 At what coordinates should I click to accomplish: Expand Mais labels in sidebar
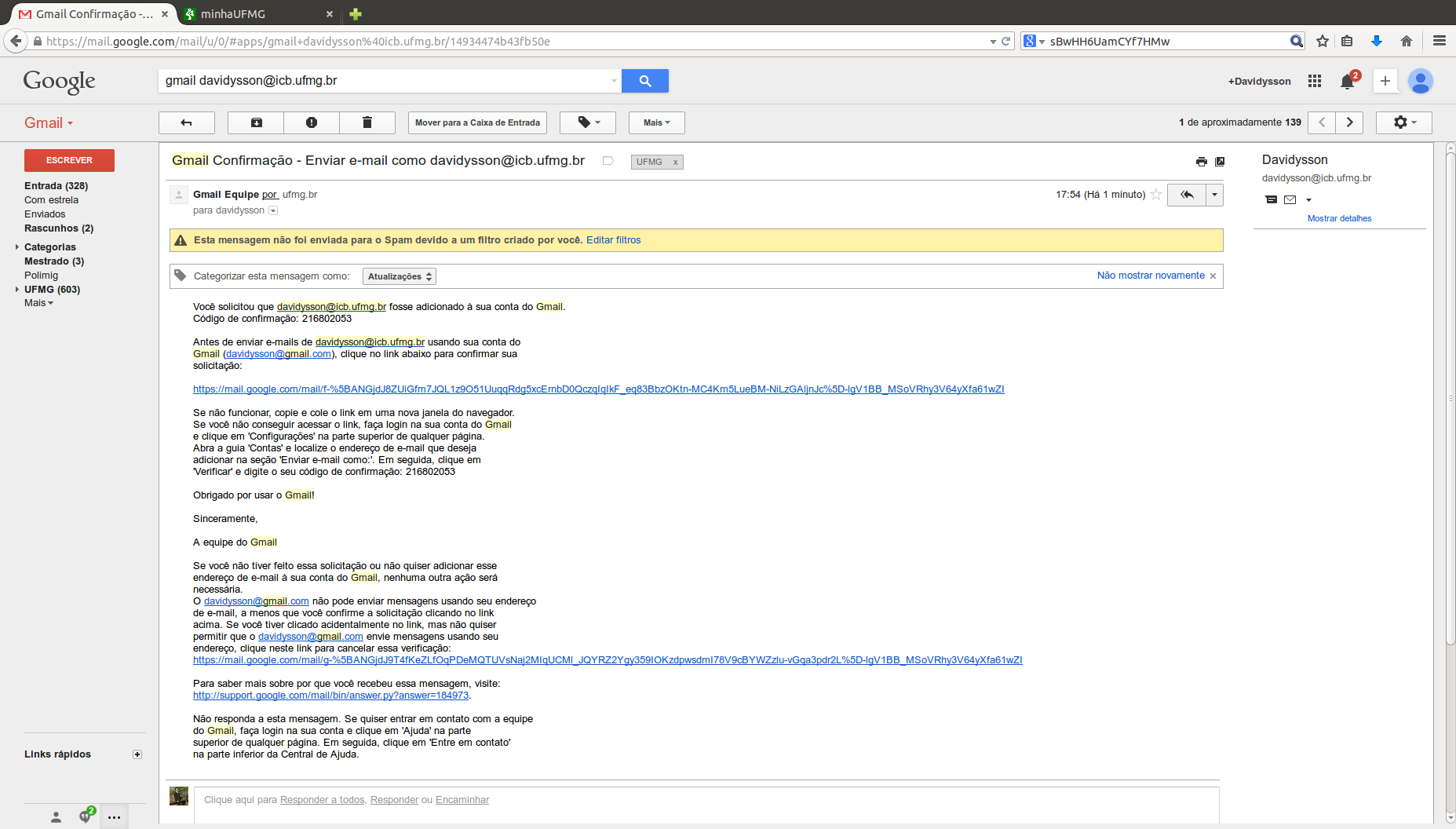pos(38,303)
